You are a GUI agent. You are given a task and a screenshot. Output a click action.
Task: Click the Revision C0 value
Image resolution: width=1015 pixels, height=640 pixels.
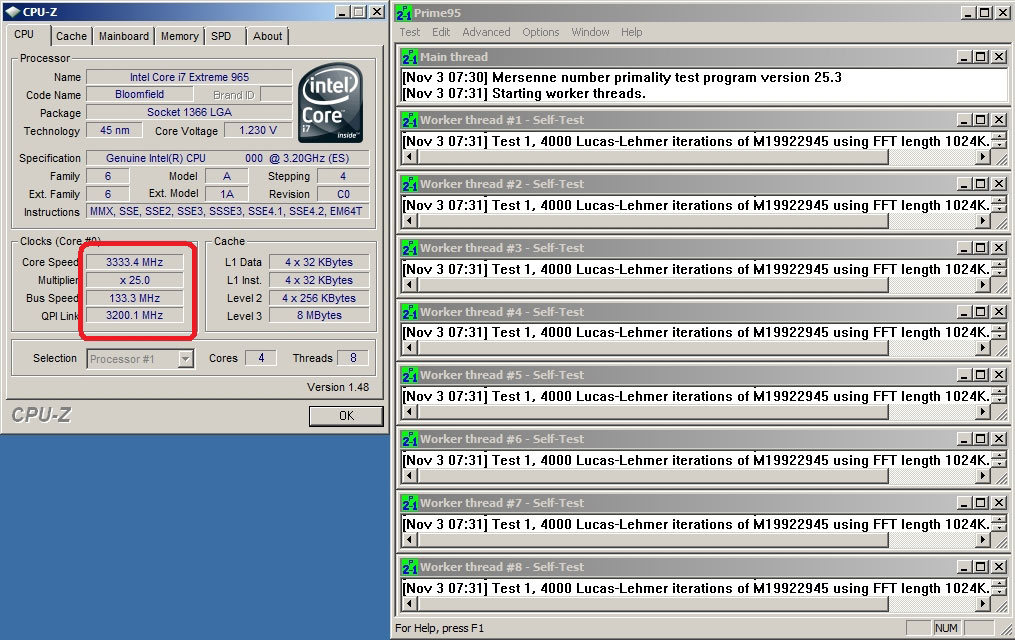[x=343, y=194]
